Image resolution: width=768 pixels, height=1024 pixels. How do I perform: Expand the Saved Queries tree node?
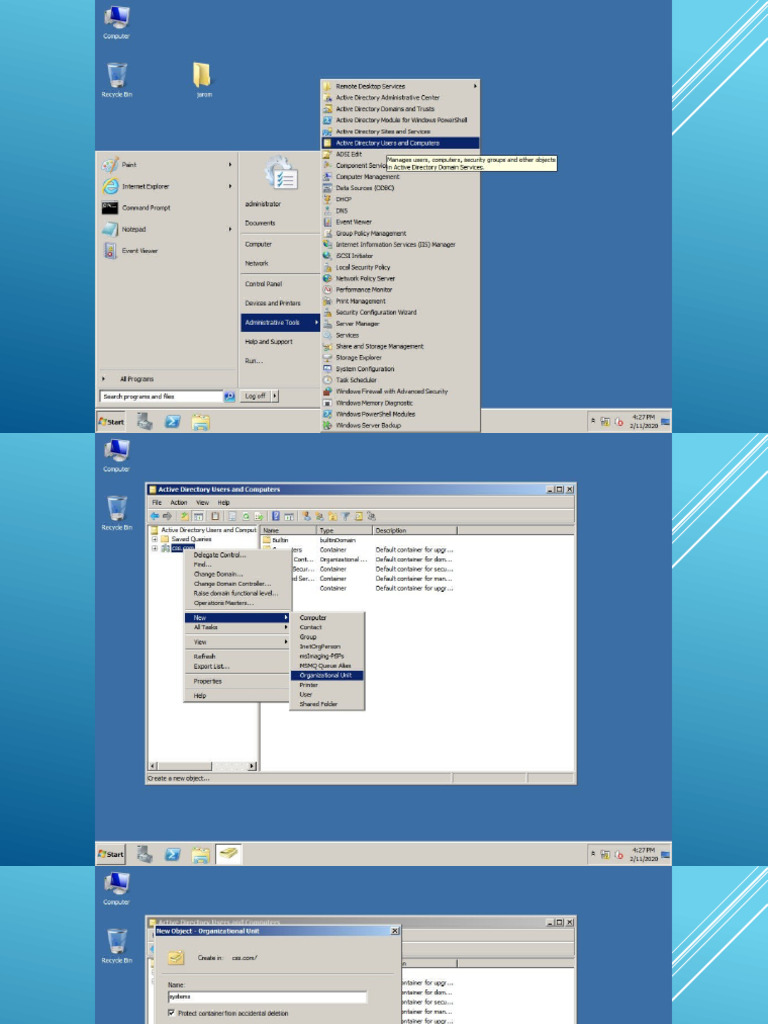click(154, 539)
